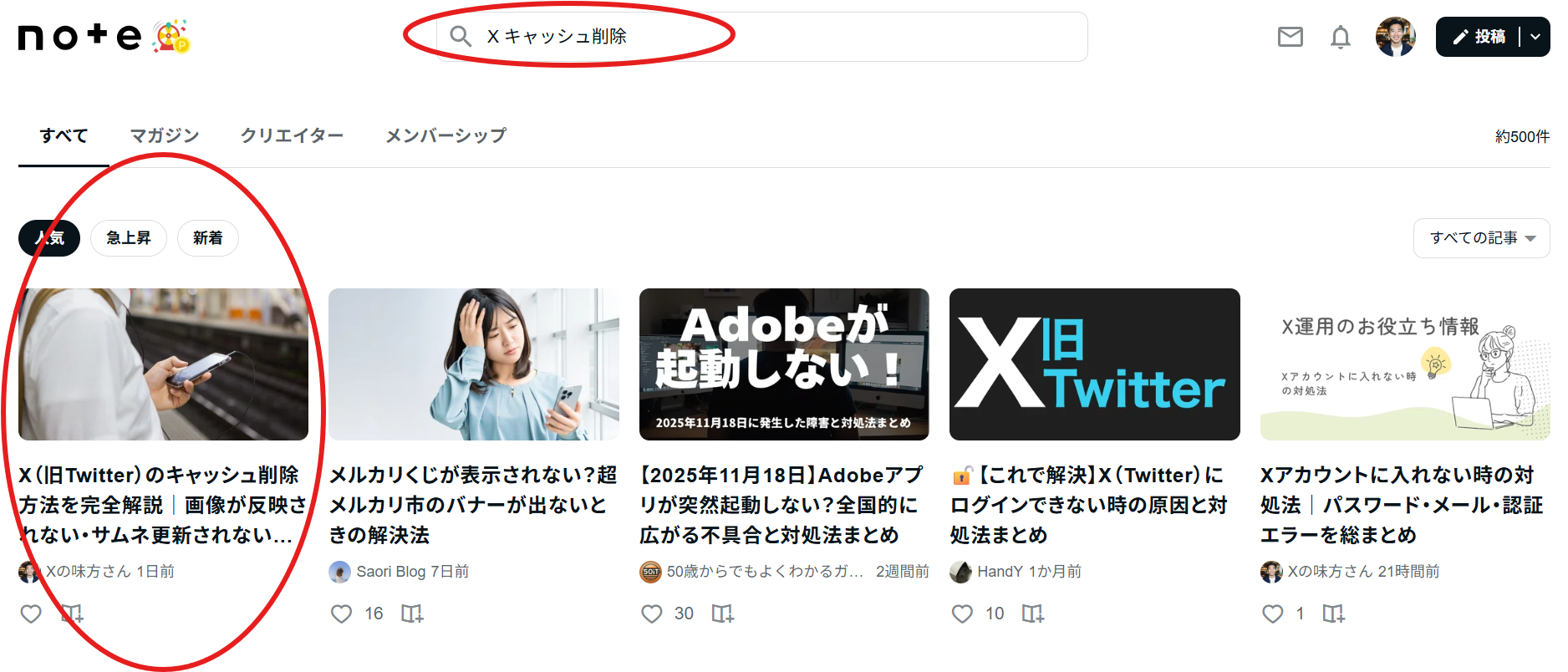Save the Xアカウント article to magazine
The image size is (1568, 672).
pos(1333,613)
